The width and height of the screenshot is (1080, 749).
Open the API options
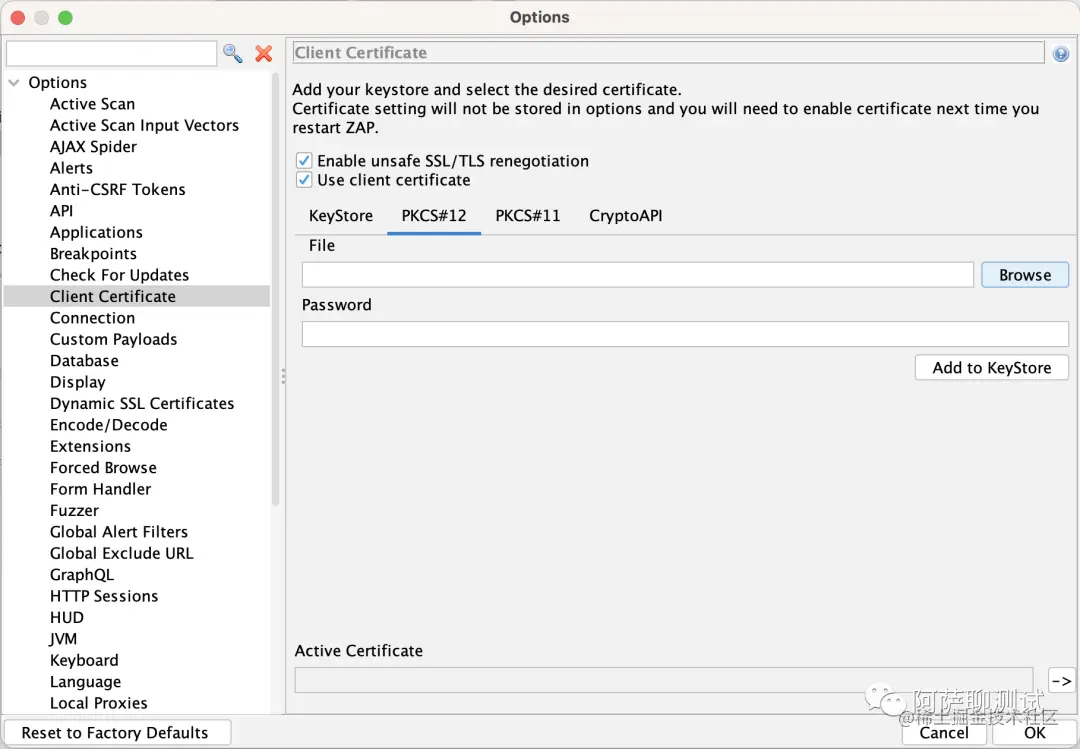[x=61, y=211]
